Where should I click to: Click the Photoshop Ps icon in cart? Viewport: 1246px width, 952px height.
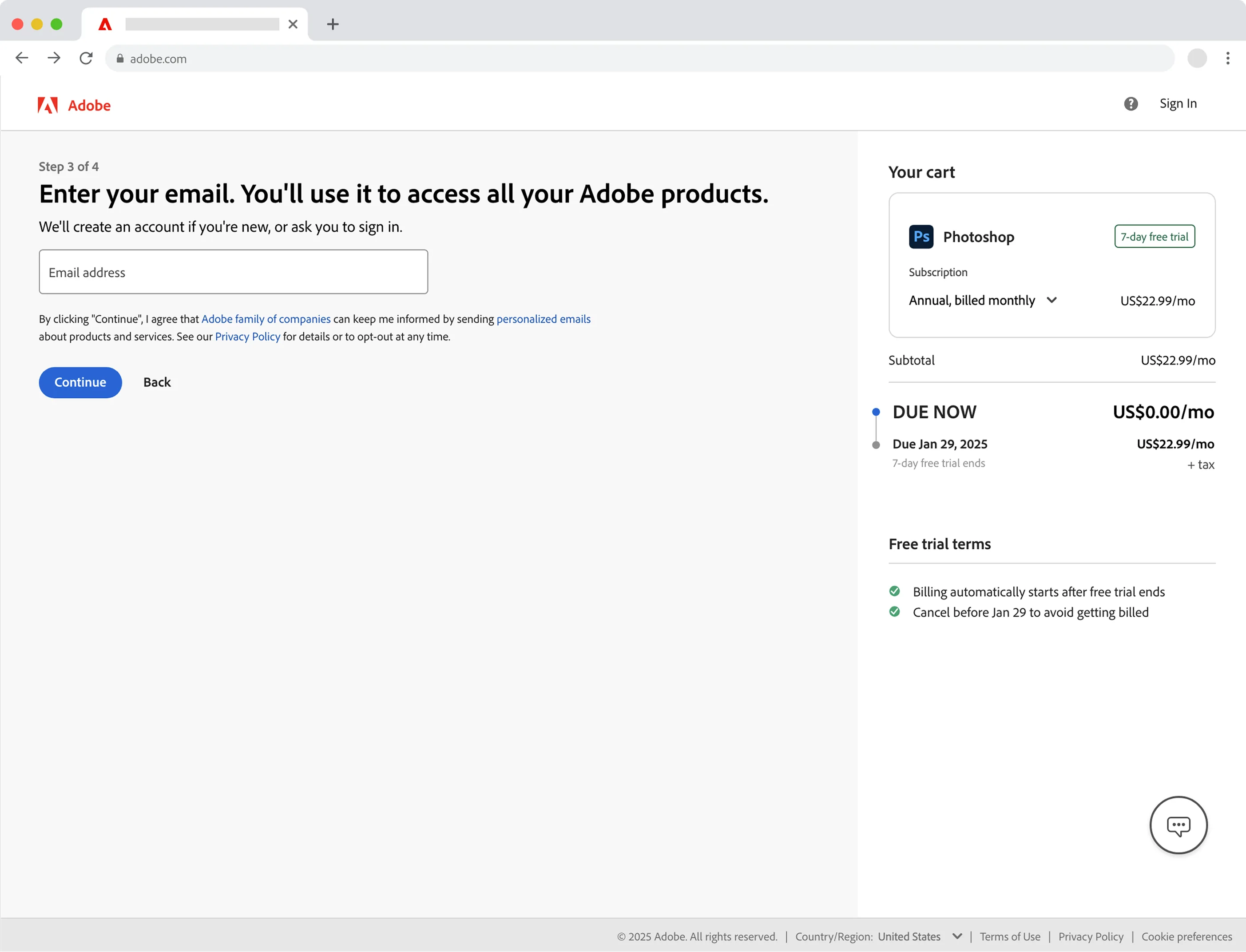(921, 237)
